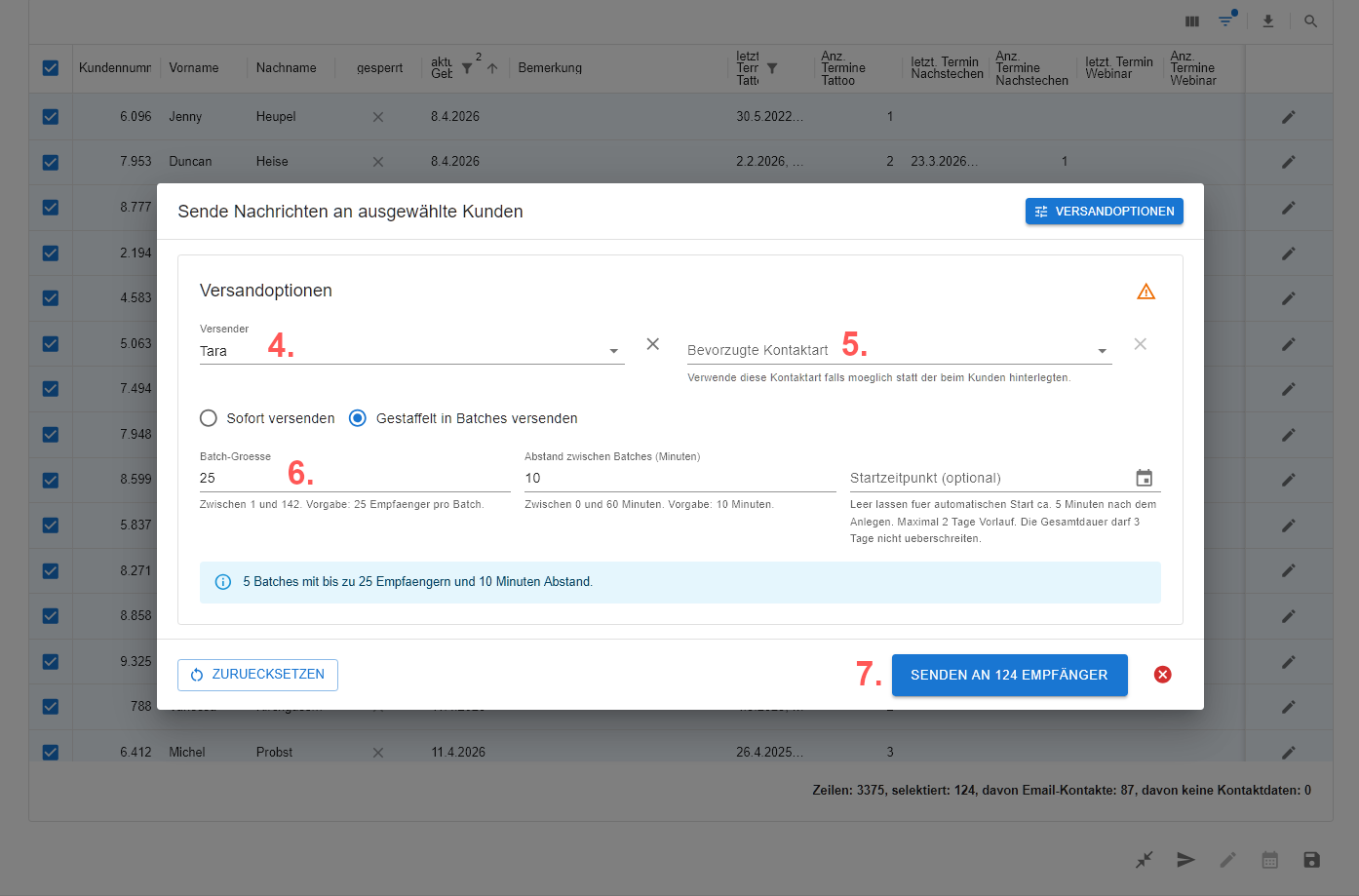Click filter icon on akt. Geb column
This screenshot has width=1359, height=896.
tap(467, 68)
